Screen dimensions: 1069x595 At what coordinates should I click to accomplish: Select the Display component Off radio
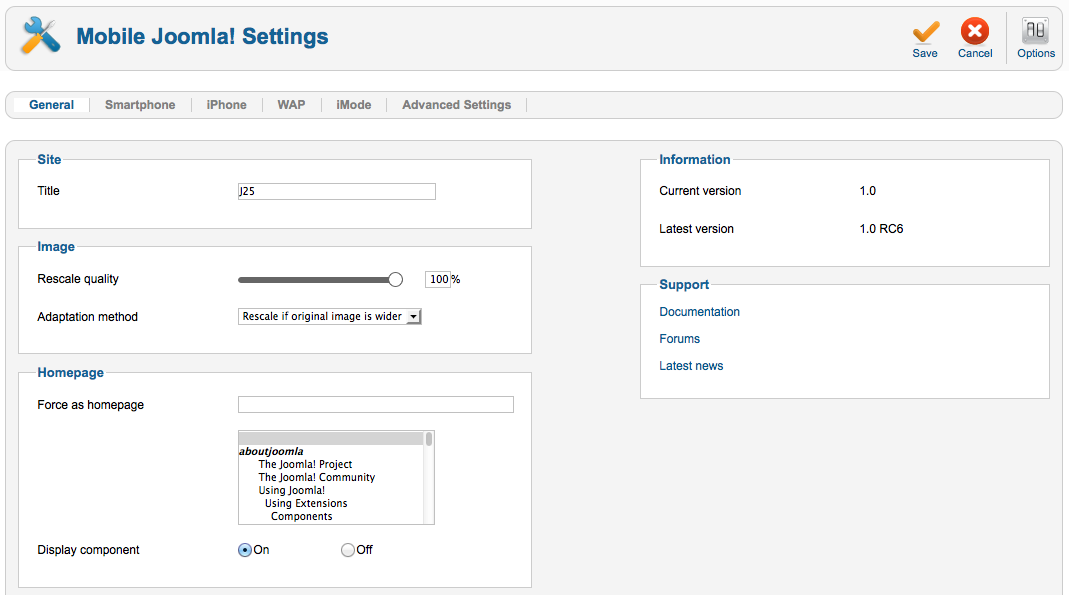tap(348, 550)
